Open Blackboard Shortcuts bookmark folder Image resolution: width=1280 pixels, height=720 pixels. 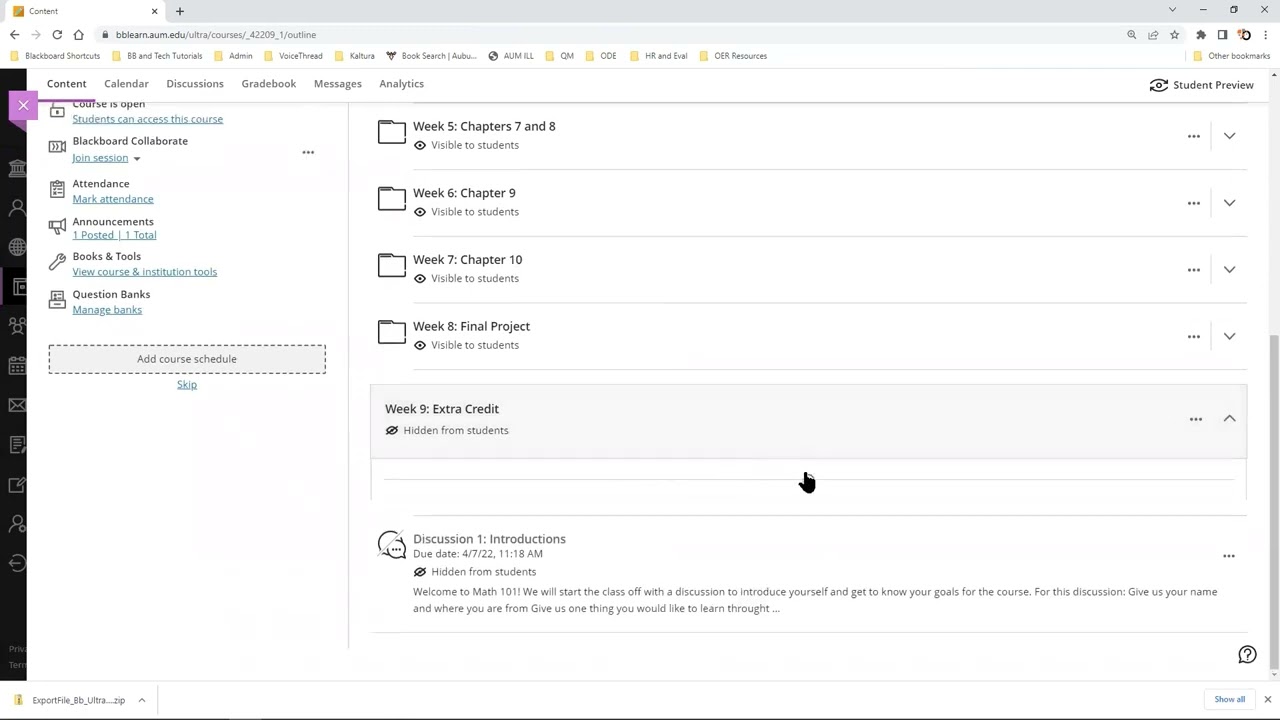(56, 56)
